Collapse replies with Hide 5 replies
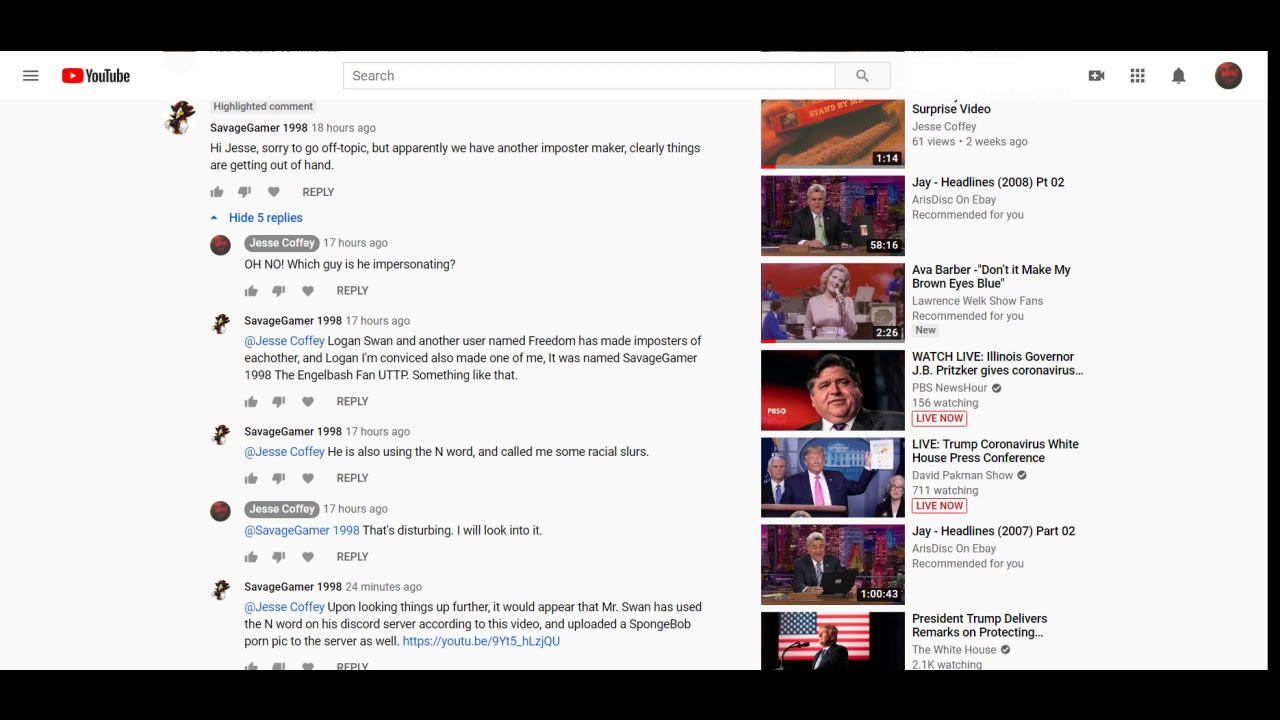This screenshot has width=1280, height=720. [257, 218]
